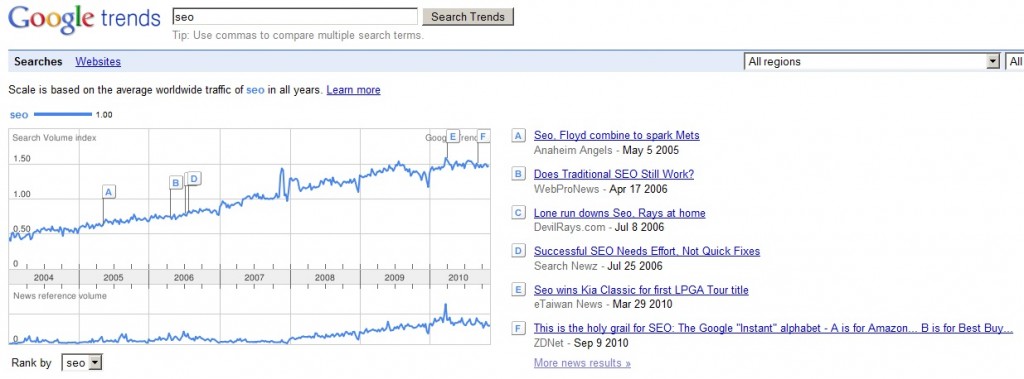Select marker D flag on the chart
The height and width of the screenshot is (379, 1024).
tap(194, 178)
